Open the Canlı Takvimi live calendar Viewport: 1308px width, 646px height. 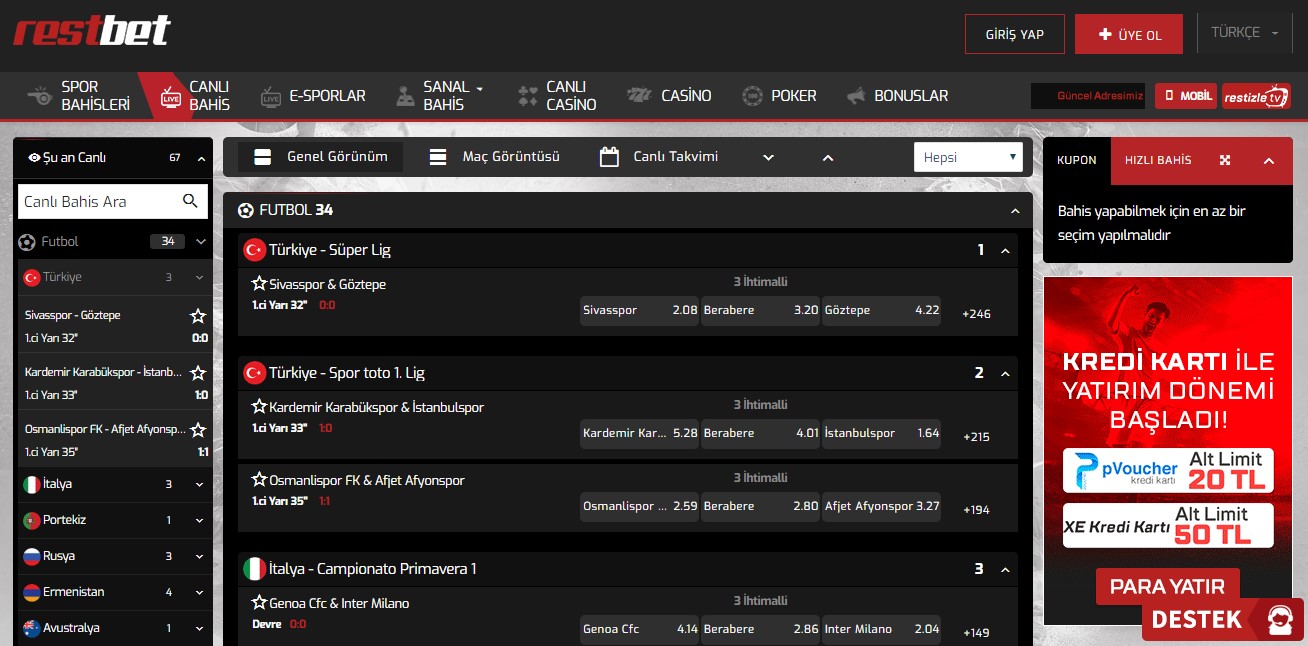coord(659,157)
